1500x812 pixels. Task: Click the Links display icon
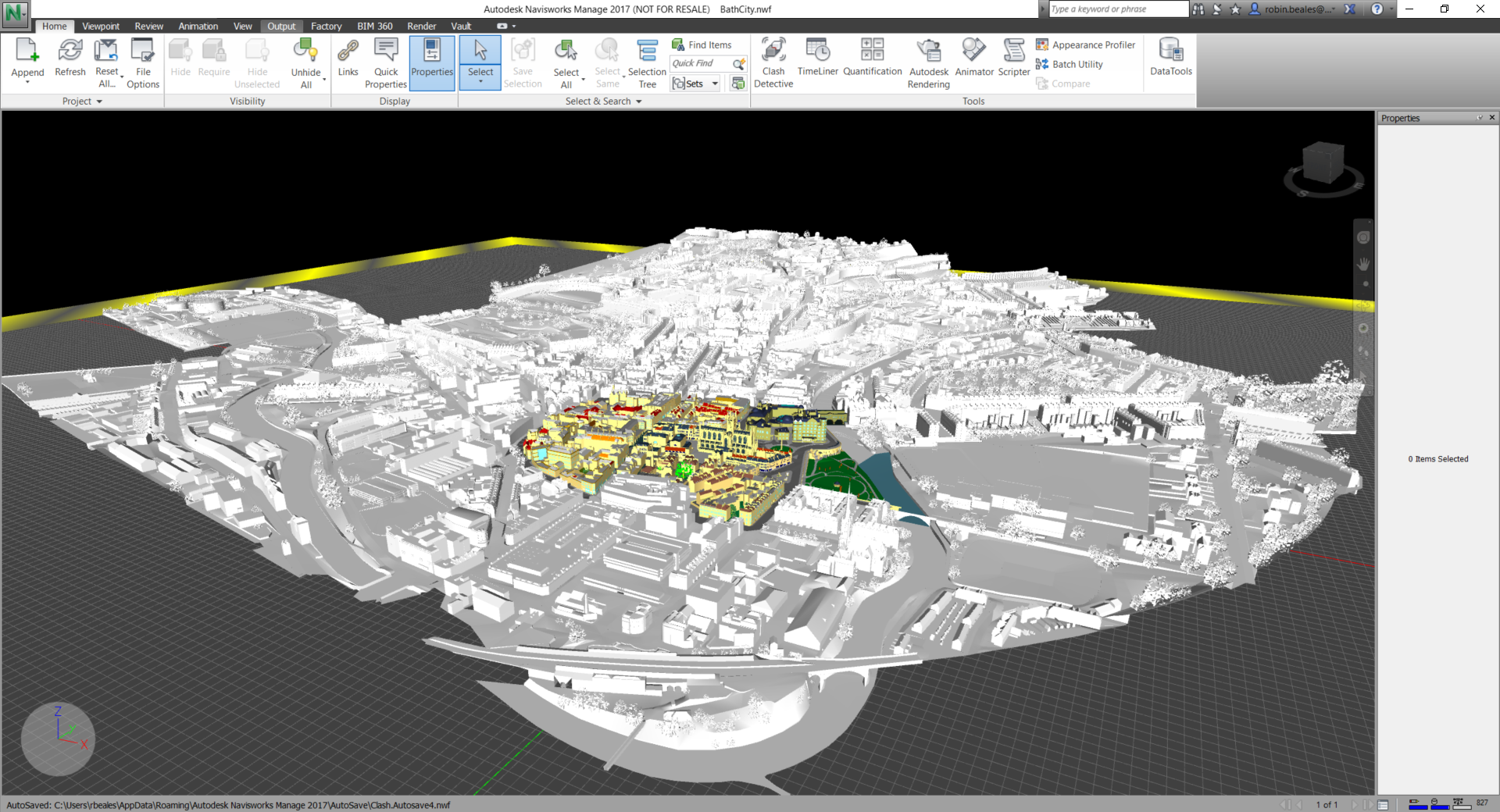pyautogui.click(x=348, y=58)
